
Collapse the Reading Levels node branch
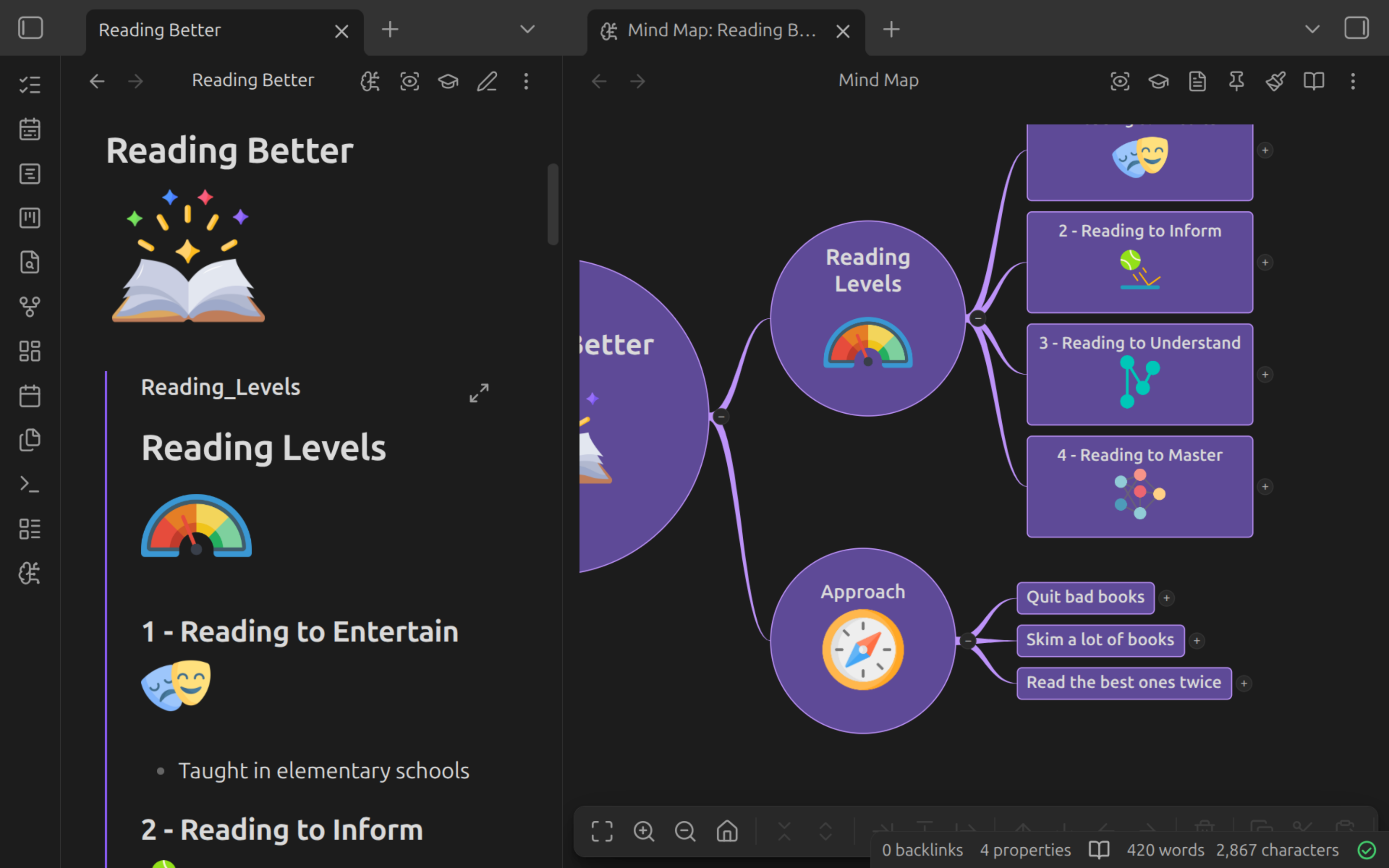click(x=978, y=318)
